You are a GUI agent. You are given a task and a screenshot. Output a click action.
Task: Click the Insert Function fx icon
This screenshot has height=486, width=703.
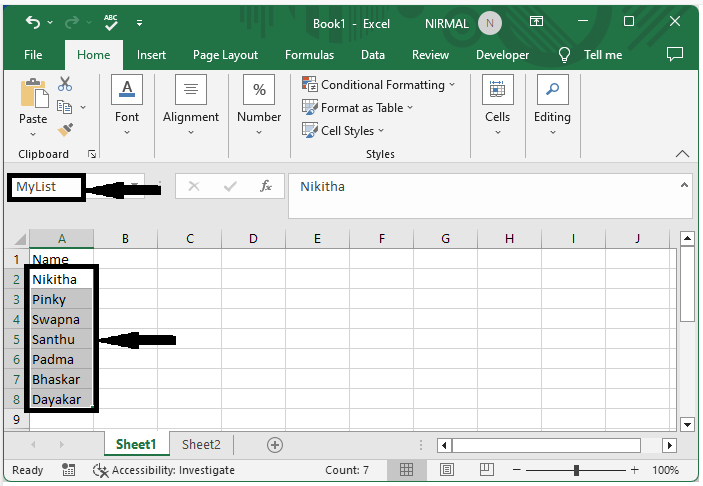266,186
